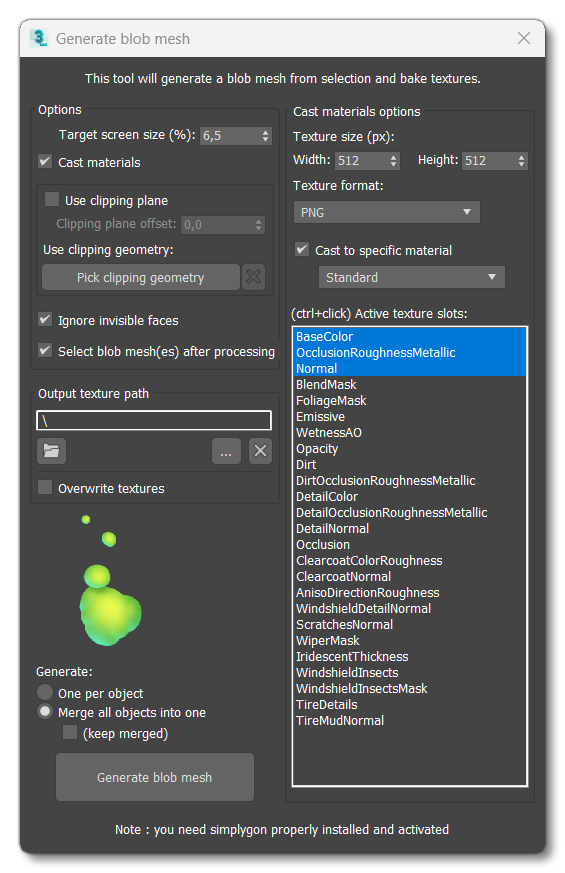
Task: Toggle Select blob mesh(es) after processing
Action: pyautogui.click(x=45, y=351)
